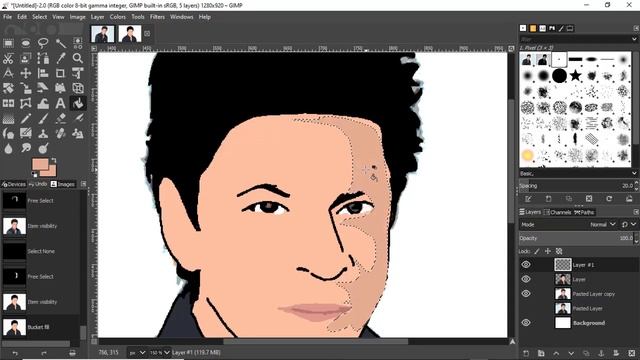Select the Blur/Sharpen droplet tool
Image resolution: width=640 pixels, height=360 pixels.
click(8, 148)
